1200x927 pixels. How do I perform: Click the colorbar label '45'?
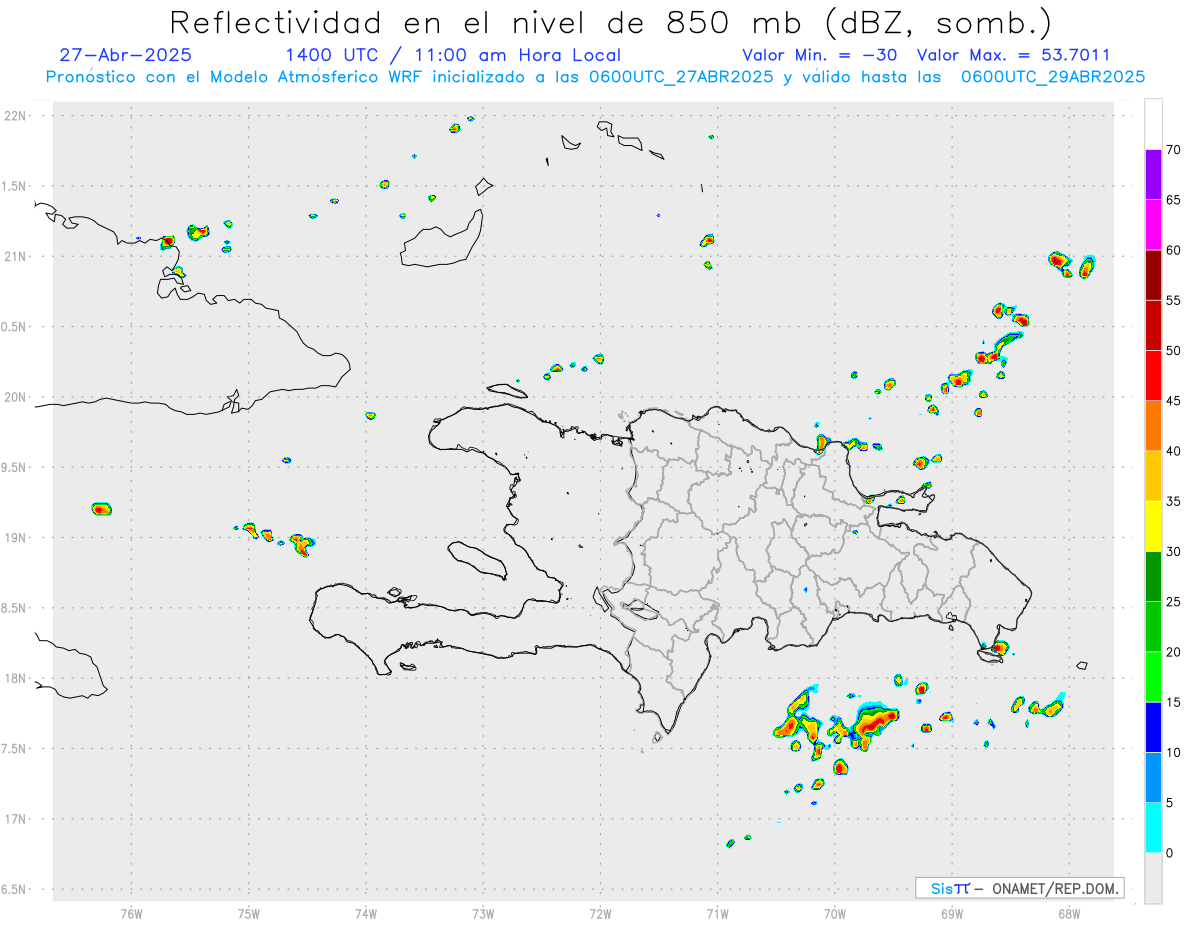(x=1174, y=401)
